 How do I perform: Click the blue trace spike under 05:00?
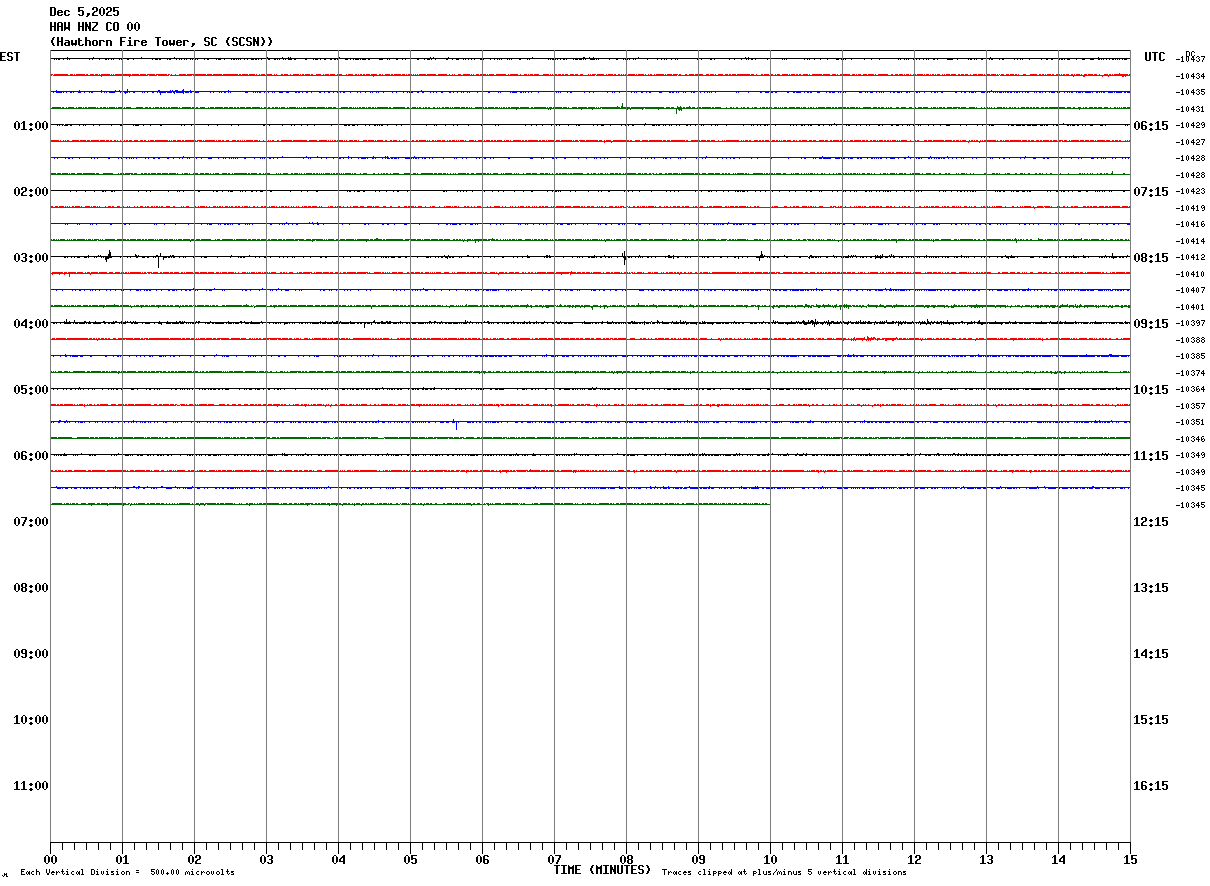(456, 424)
